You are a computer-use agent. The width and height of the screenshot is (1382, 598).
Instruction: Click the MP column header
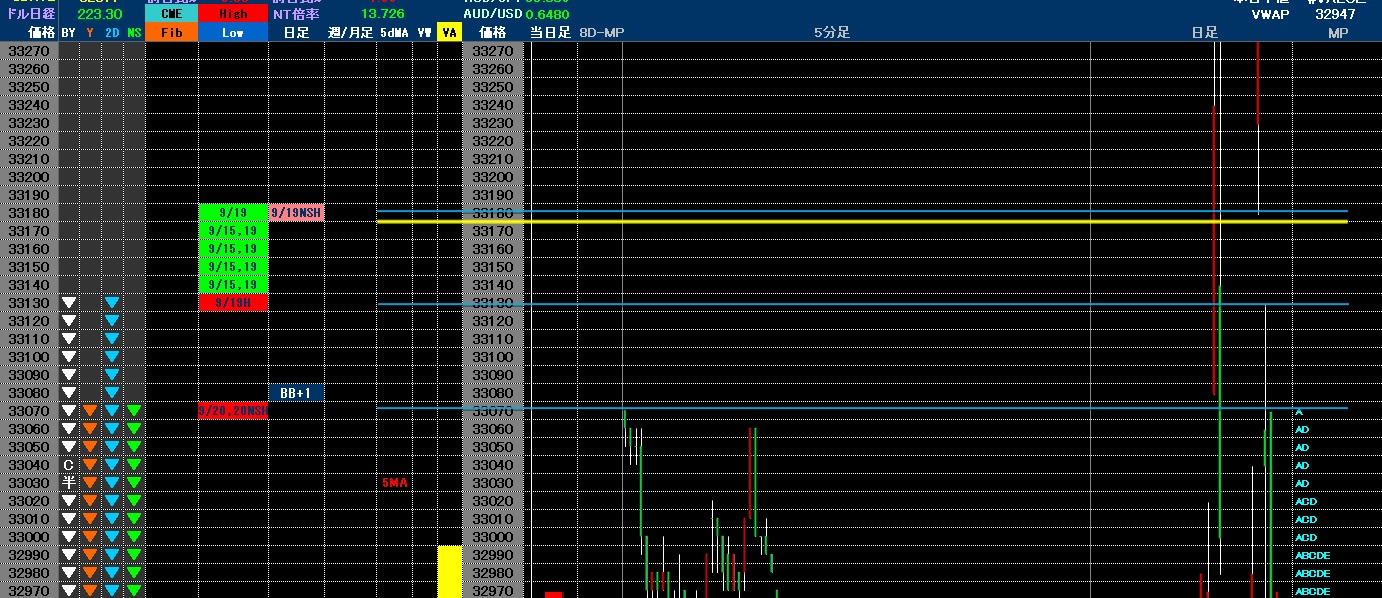tap(1337, 32)
